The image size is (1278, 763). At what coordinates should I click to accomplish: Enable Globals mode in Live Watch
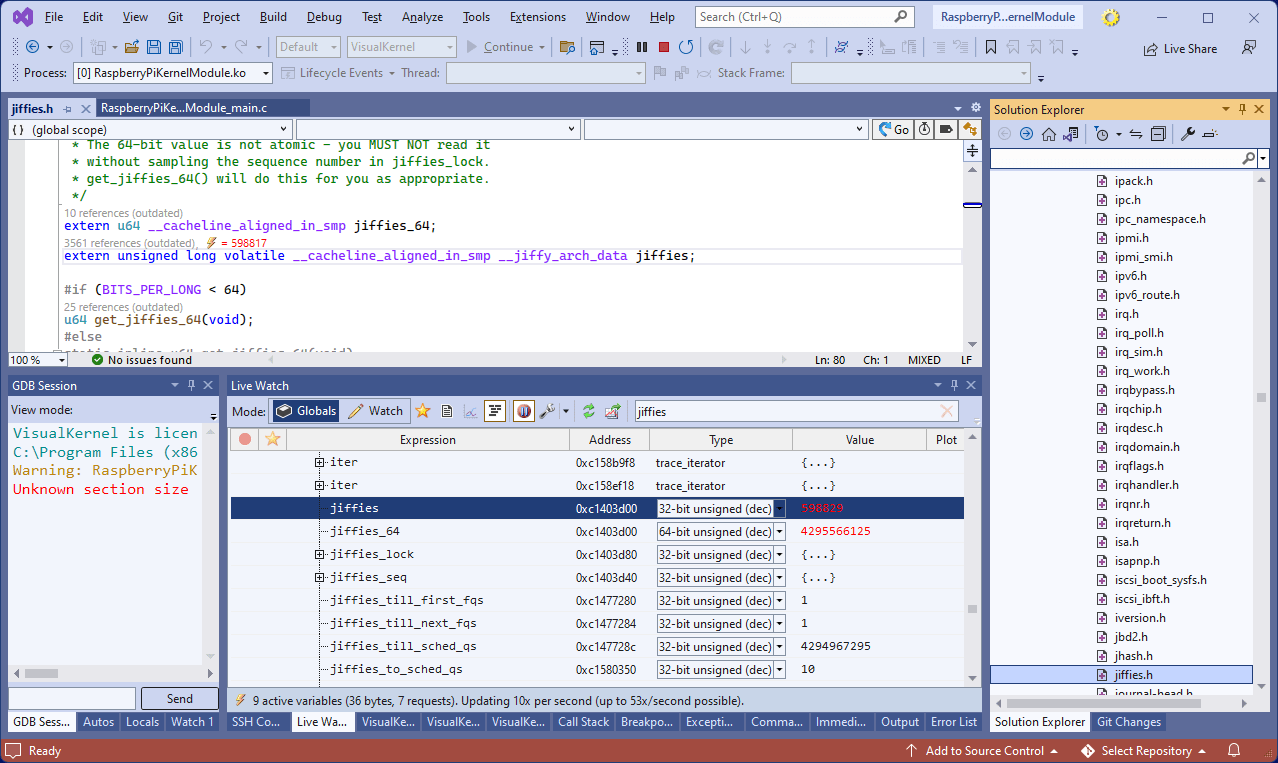coord(305,410)
